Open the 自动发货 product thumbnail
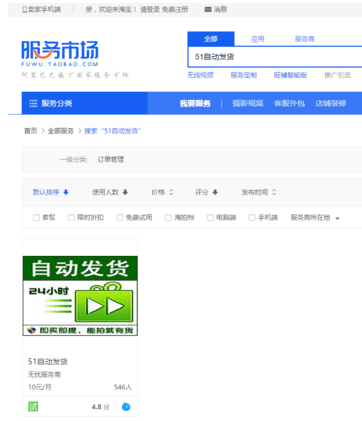This screenshot has width=362, height=421. pos(80,296)
